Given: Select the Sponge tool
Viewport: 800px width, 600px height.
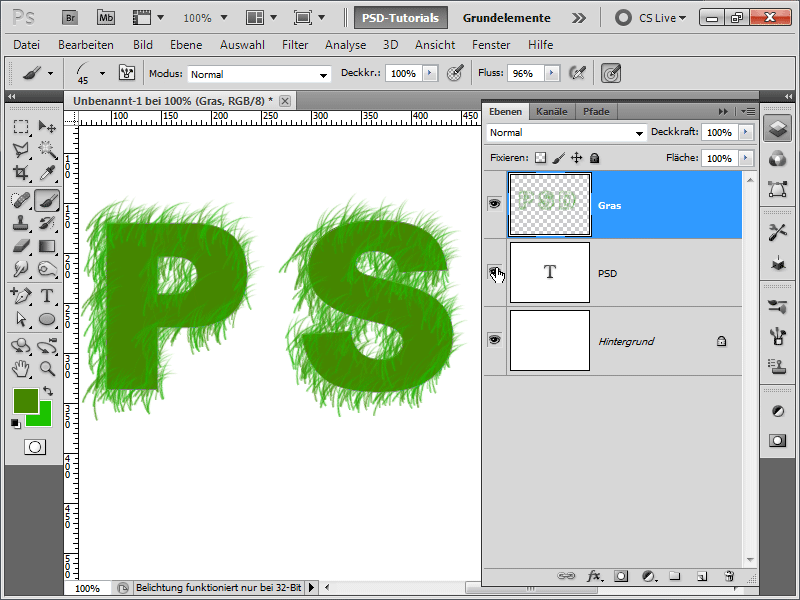Looking at the screenshot, I should click(47, 269).
